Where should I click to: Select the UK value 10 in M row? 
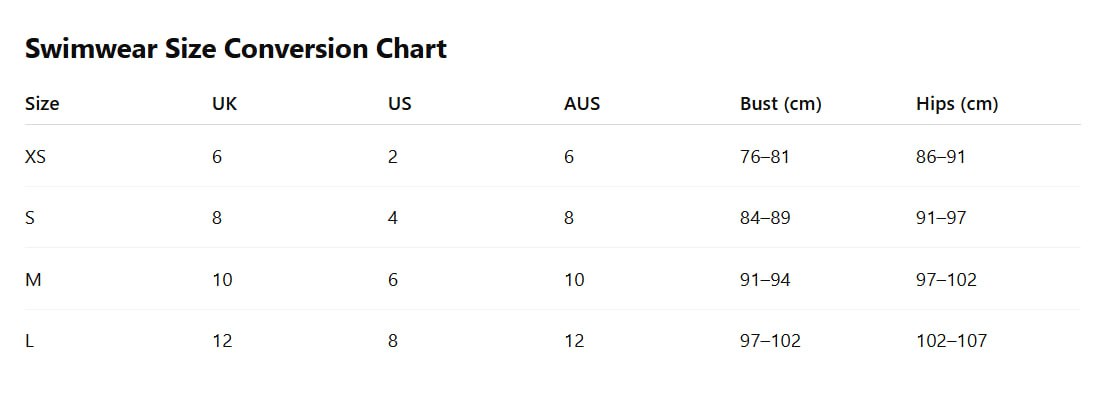(x=222, y=280)
